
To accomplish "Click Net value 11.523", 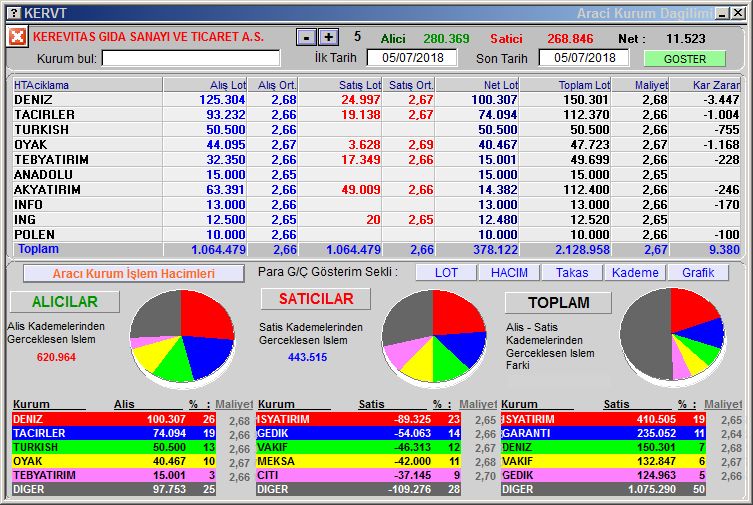I will [685, 38].
